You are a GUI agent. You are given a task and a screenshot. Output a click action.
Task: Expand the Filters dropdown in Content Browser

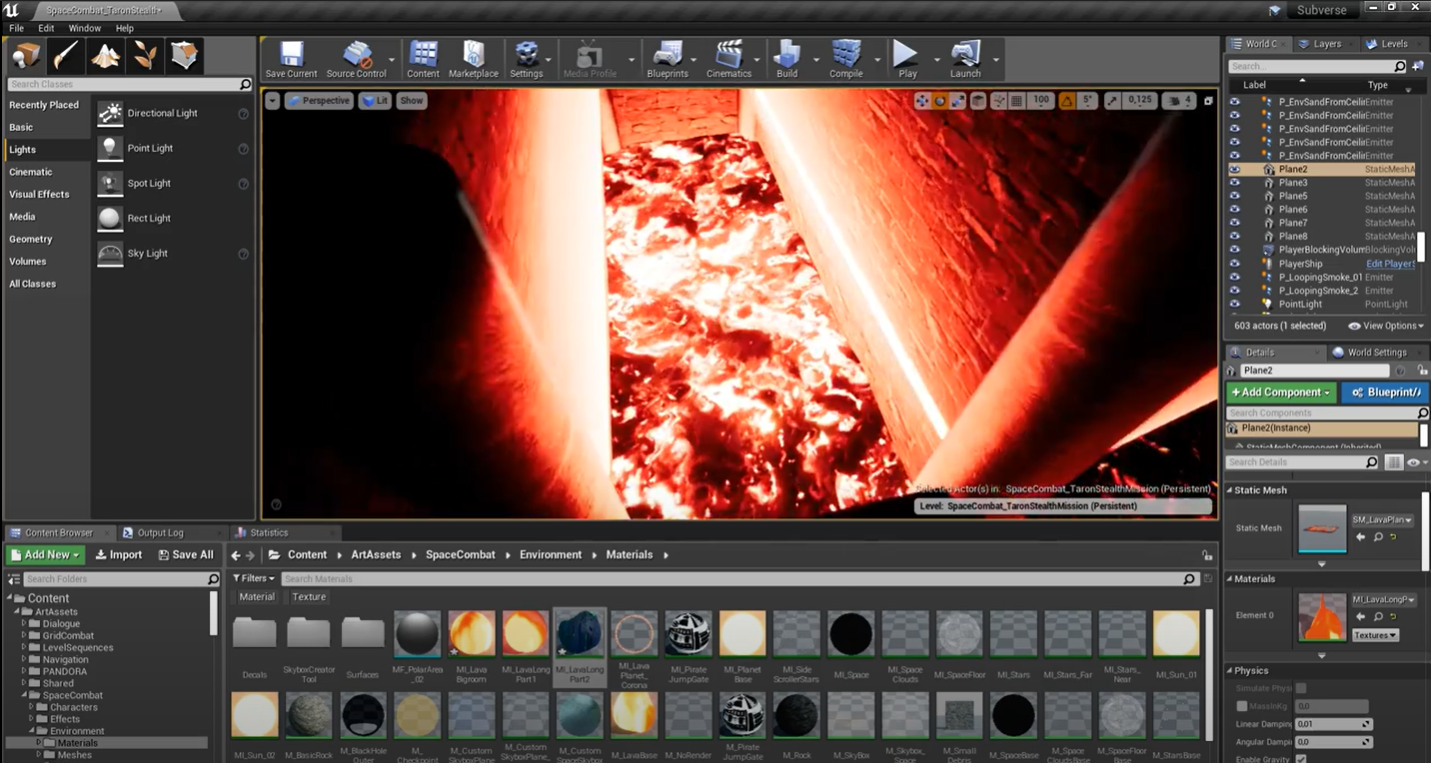coord(253,578)
